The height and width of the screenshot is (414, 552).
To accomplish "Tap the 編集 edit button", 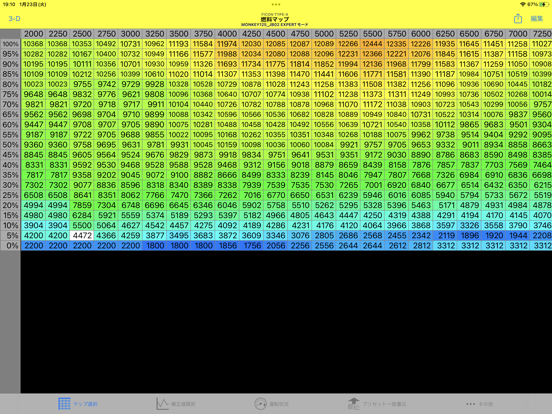I will pyautogui.click(x=537, y=19).
